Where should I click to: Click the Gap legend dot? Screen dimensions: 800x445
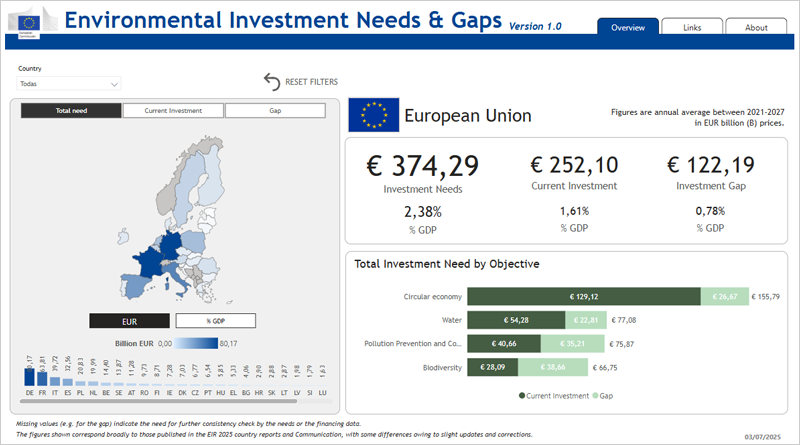click(595, 395)
